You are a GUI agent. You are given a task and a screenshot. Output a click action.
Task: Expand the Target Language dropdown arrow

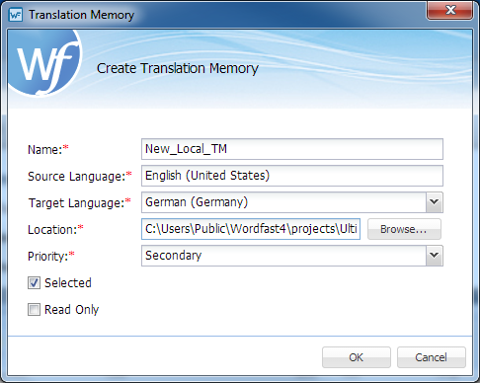(434, 202)
